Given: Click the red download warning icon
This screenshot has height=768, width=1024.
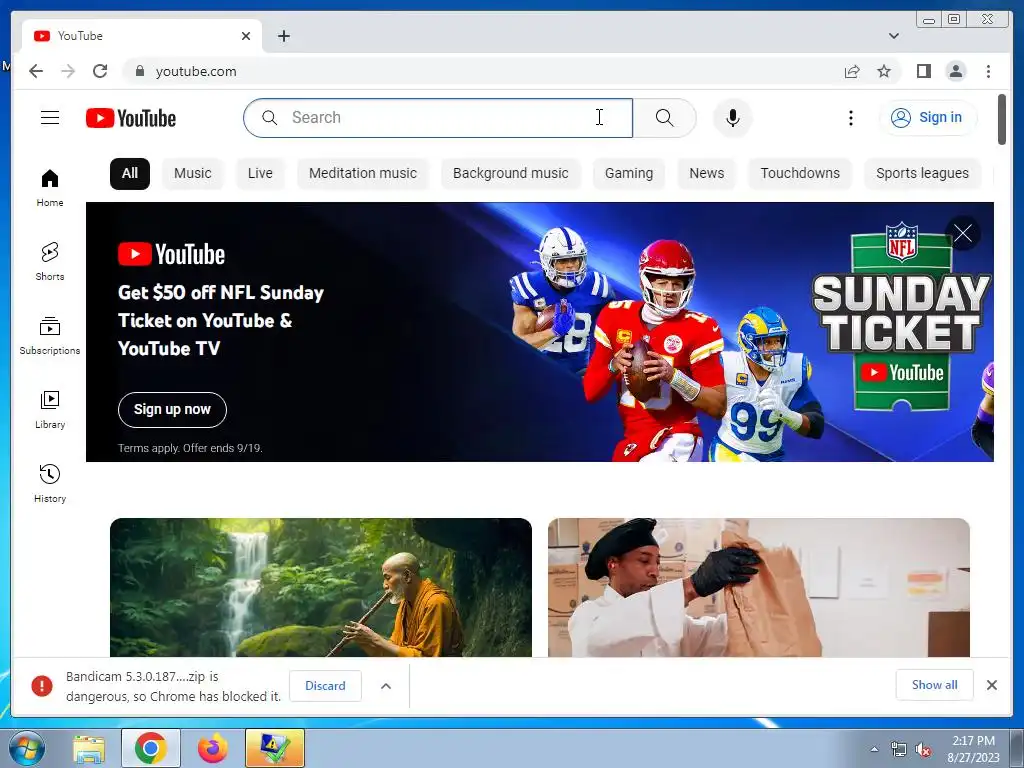Looking at the screenshot, I should (x=42, y=686).
